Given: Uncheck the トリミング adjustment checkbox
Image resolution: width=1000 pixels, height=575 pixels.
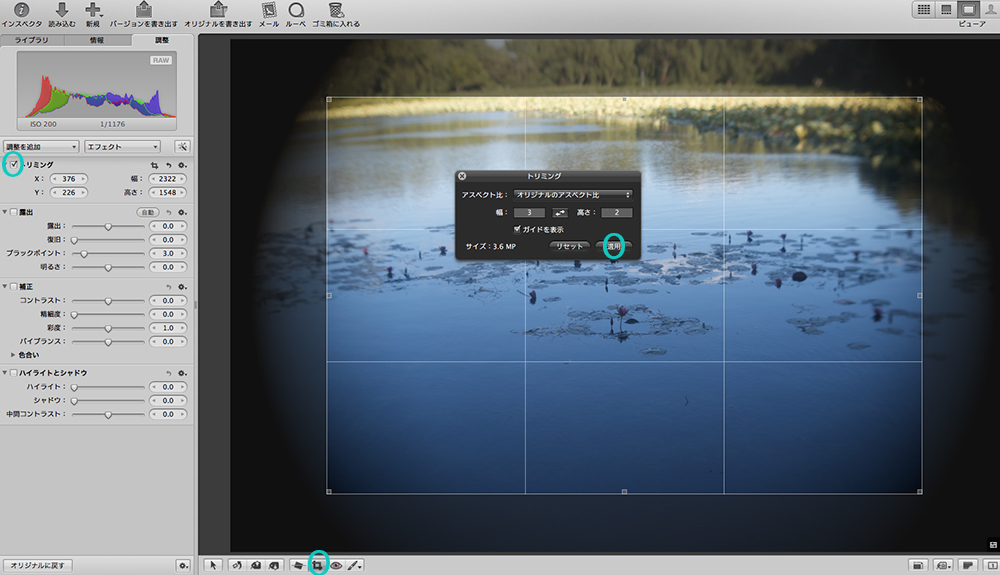Looking at the screenshot, I should click(13, 164).
